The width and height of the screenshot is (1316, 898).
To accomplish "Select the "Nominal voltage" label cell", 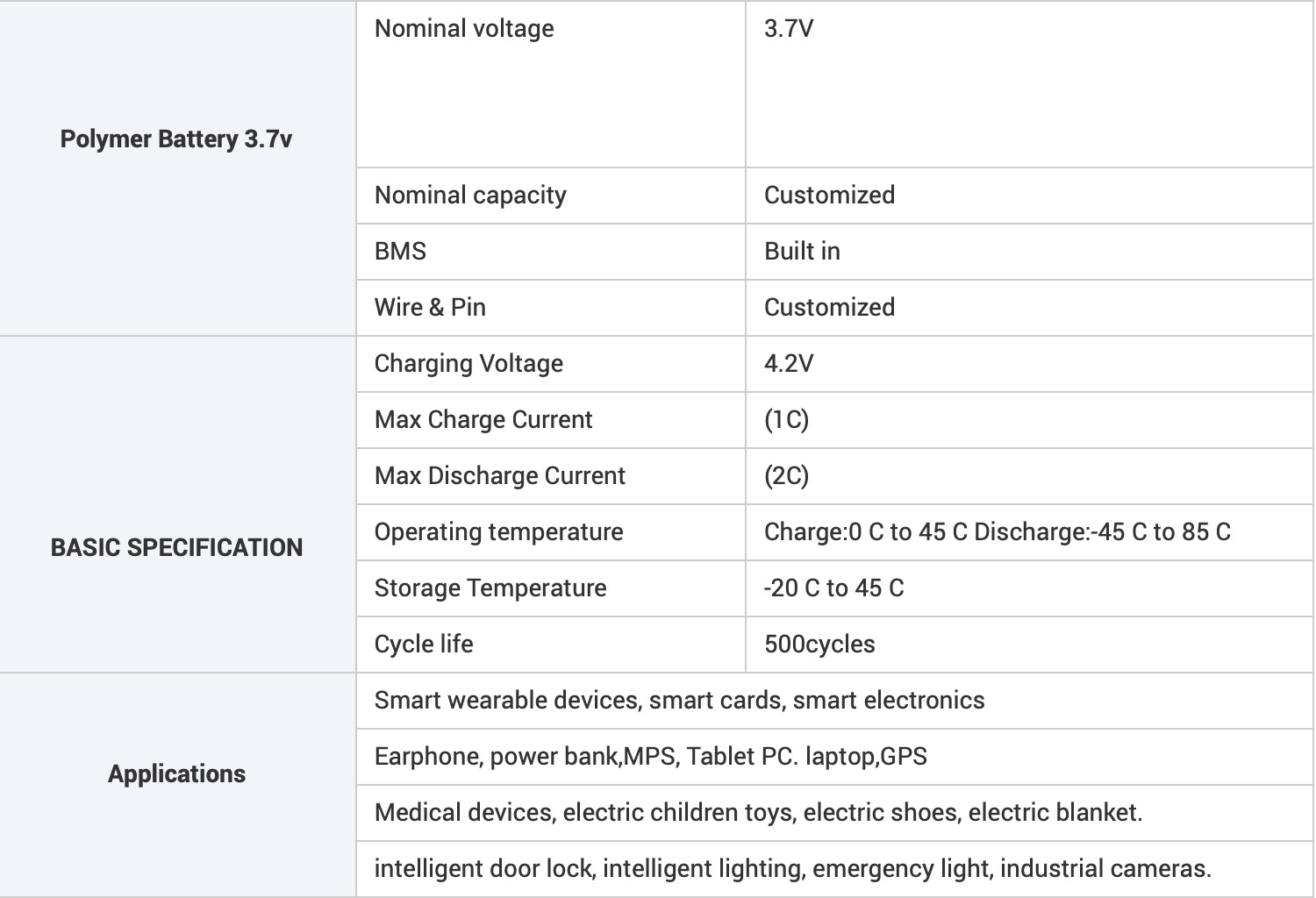I will [x=464, y=29].
